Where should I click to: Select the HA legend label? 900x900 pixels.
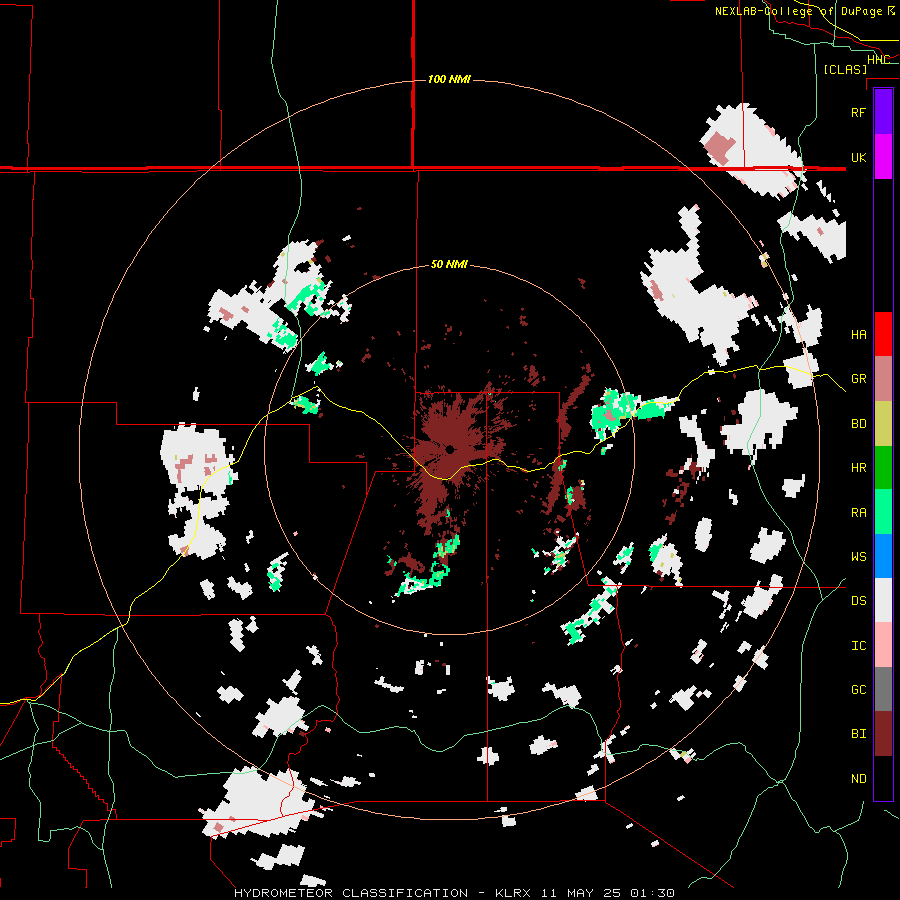click(x=858, y=334)
